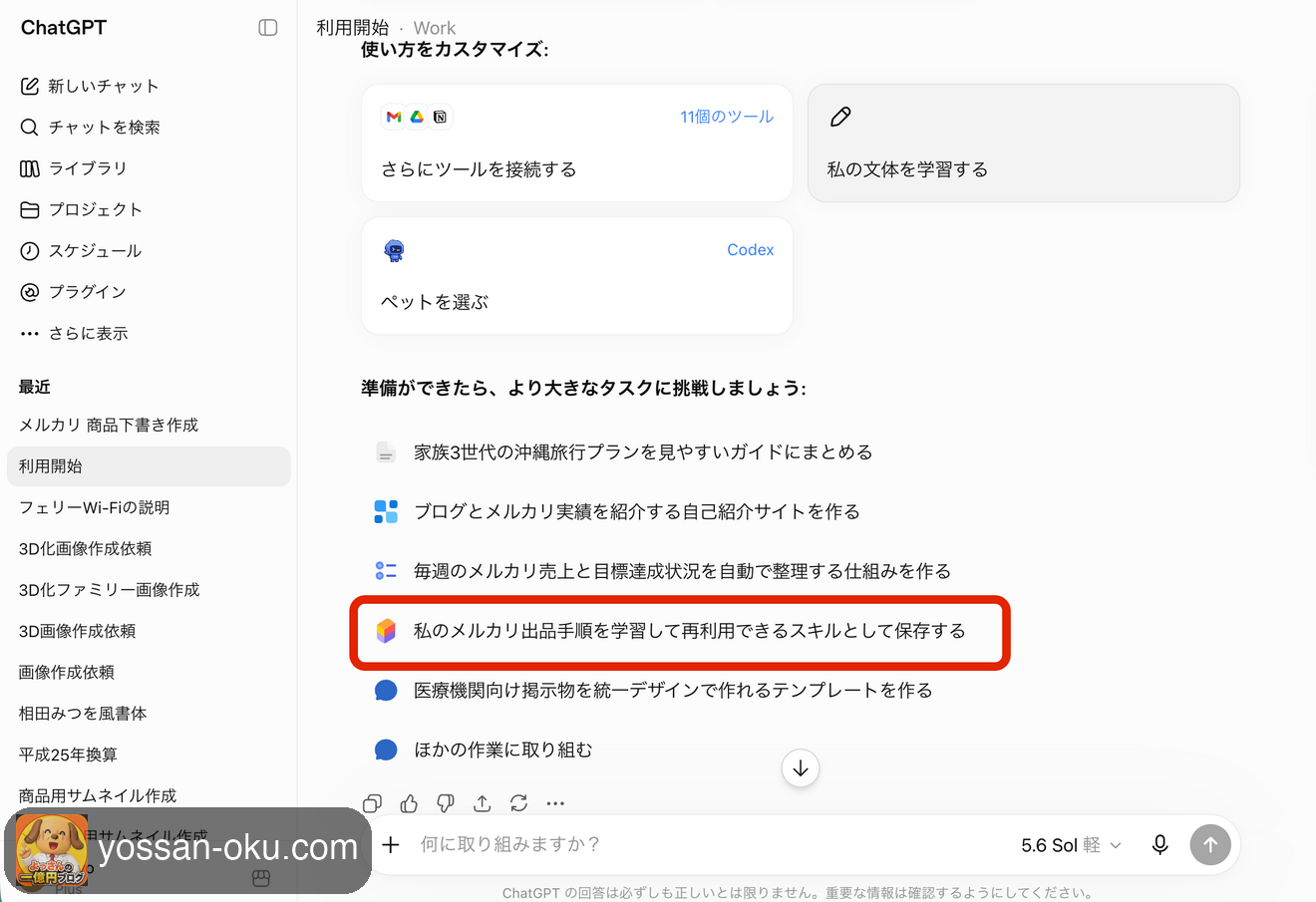
Task: Click cube icon beside 私のメルカリ出品手順
Action: point(386,631)
